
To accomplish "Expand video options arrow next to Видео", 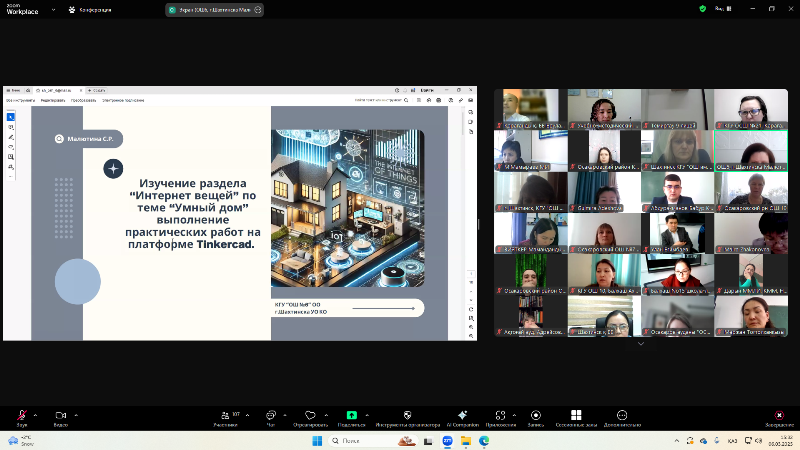I will tap(75, 413).
